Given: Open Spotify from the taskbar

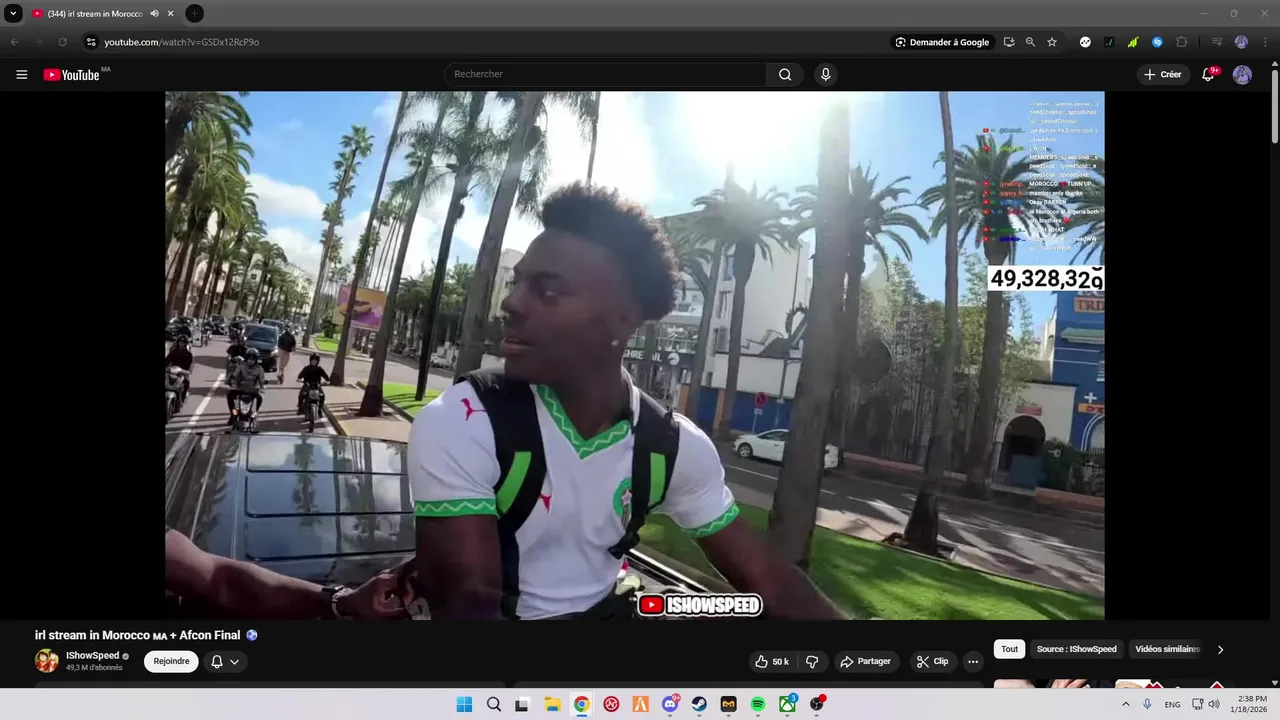Looking at the screenshot, I should tap(758, 704).
